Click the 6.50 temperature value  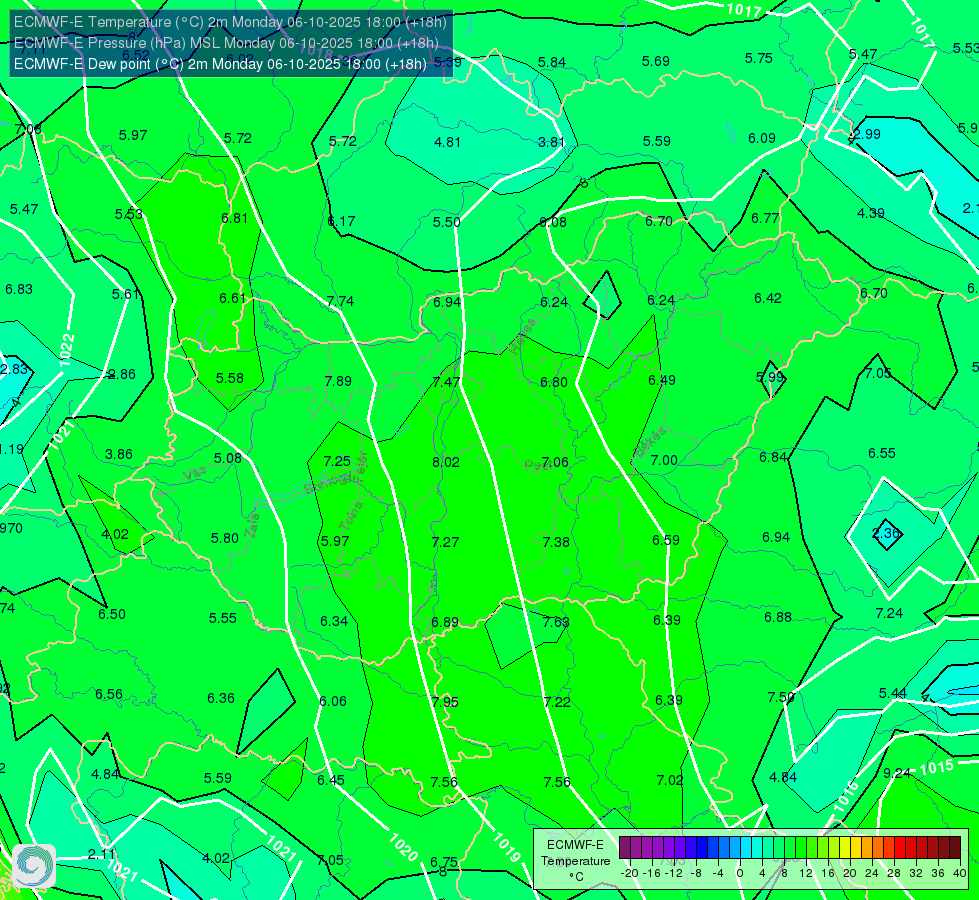tap(112, 615)
